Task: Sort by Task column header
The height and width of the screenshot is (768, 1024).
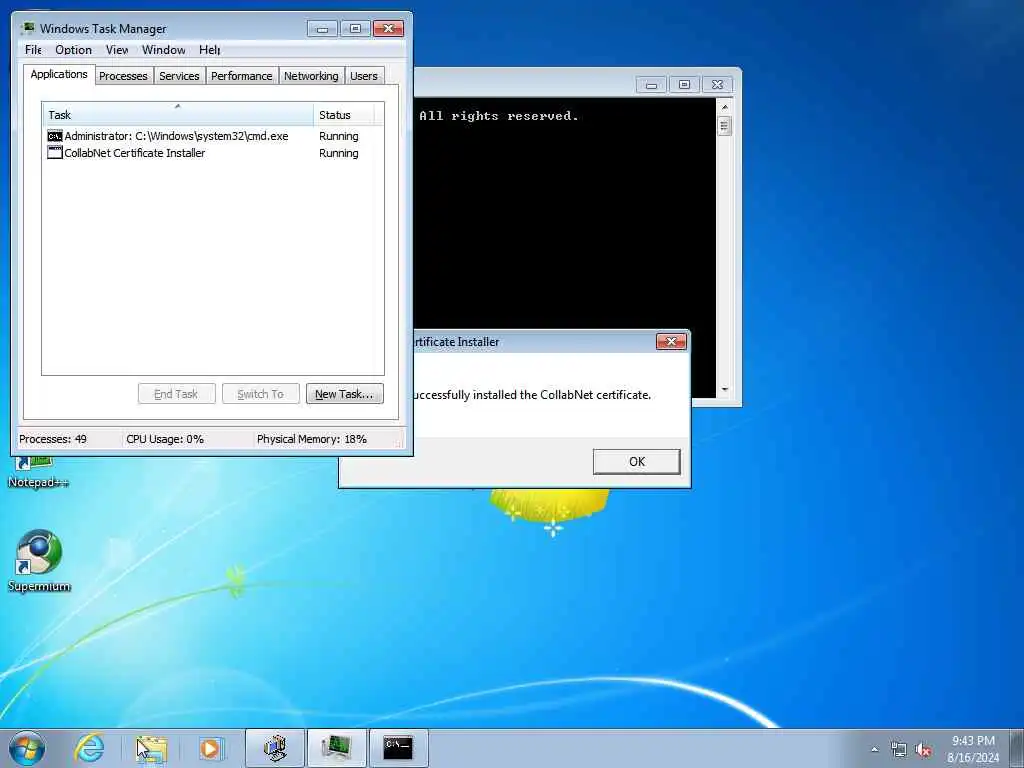Action: tap(178, 114)
